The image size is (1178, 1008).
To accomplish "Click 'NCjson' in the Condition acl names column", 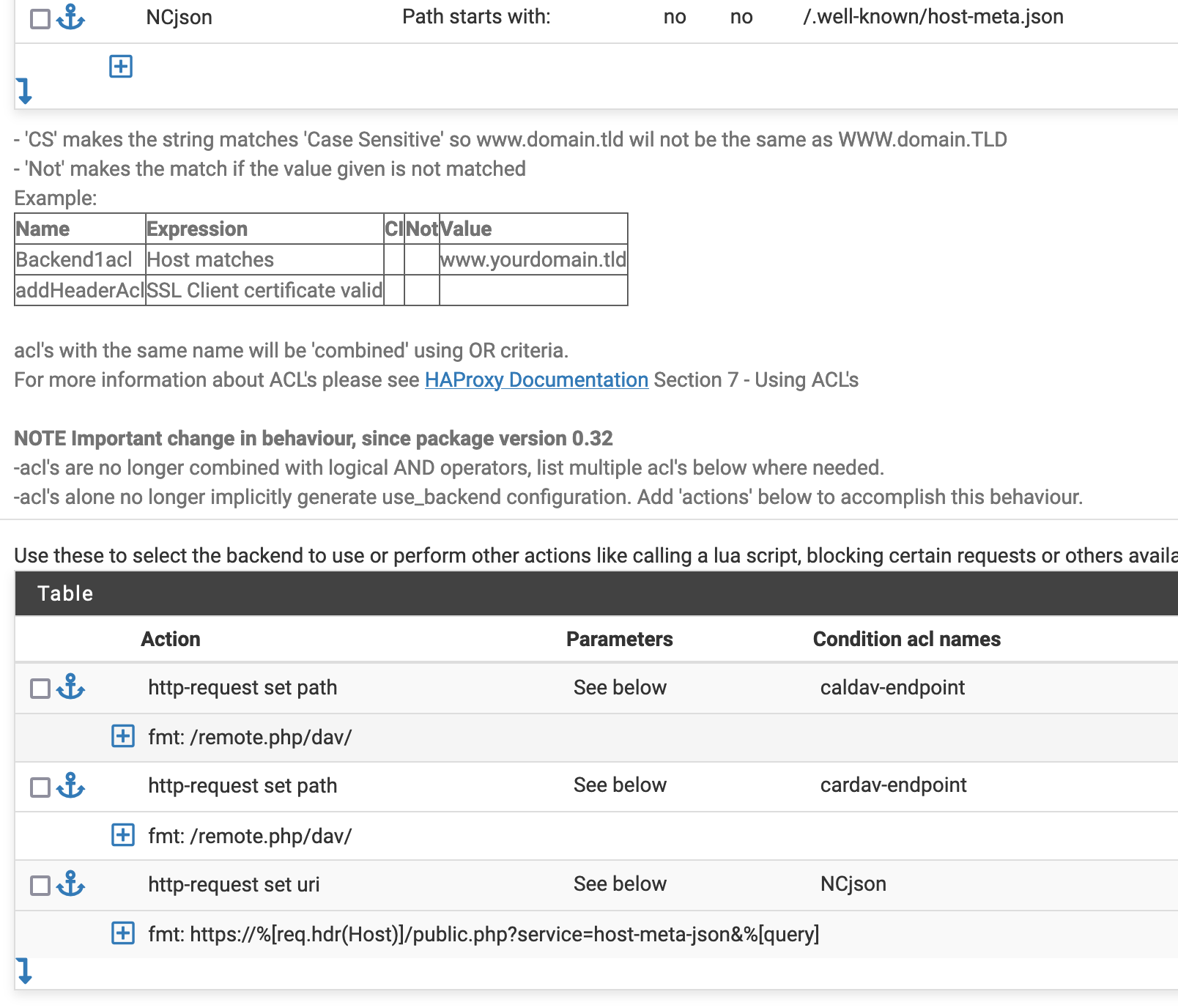I will (853, 884).
